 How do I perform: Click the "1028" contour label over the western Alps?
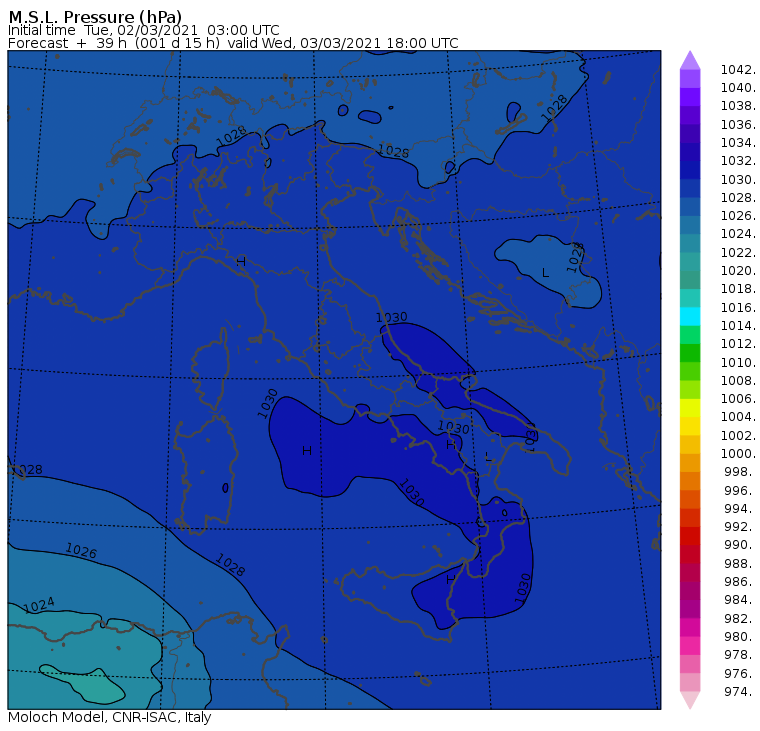click(x=231, y=136)
